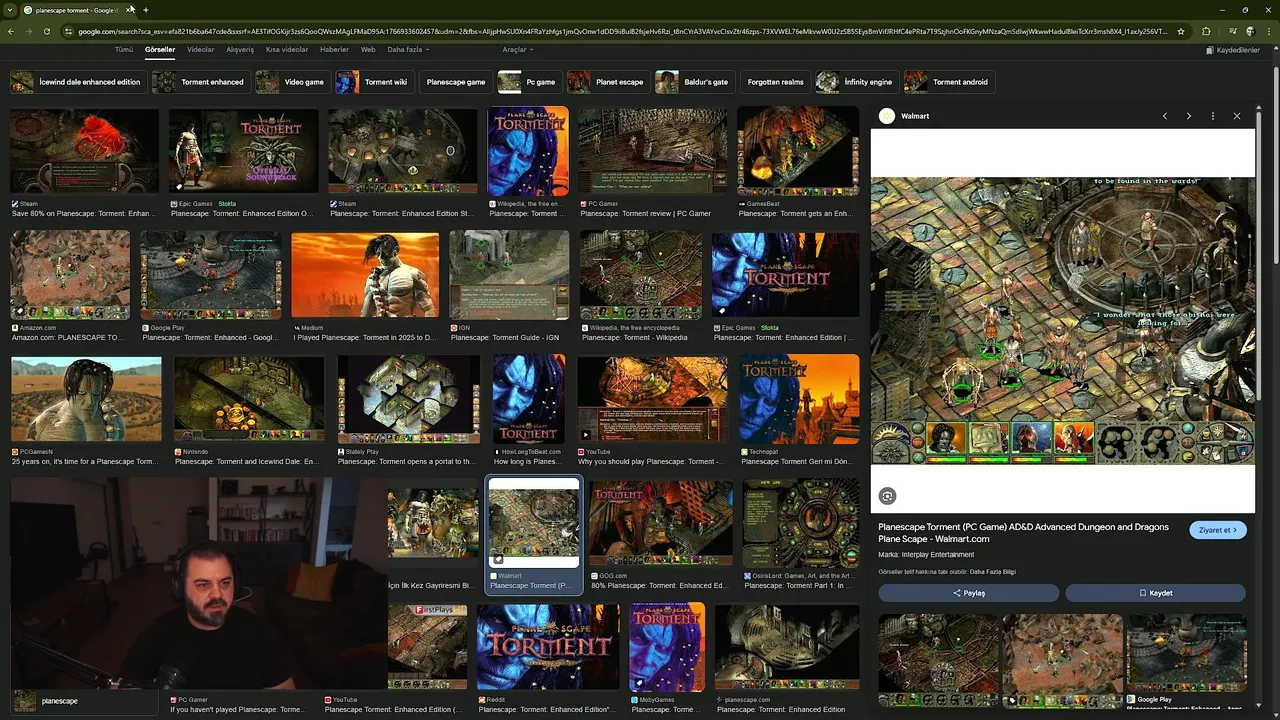Open a new browser tab
1280x720 pixels.
(x=146, y=10)
